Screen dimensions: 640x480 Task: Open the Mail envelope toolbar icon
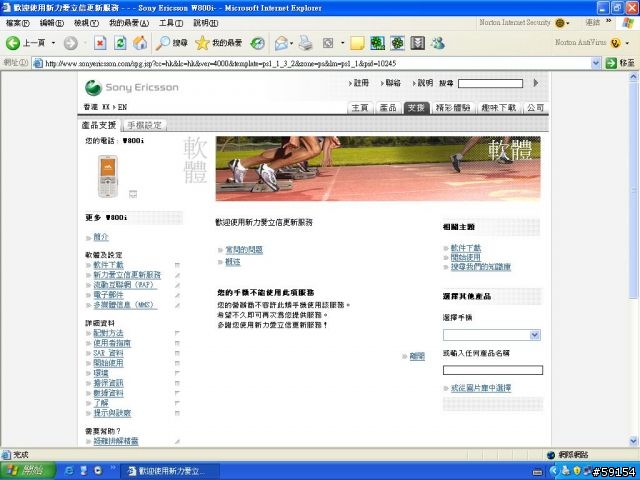281,43
